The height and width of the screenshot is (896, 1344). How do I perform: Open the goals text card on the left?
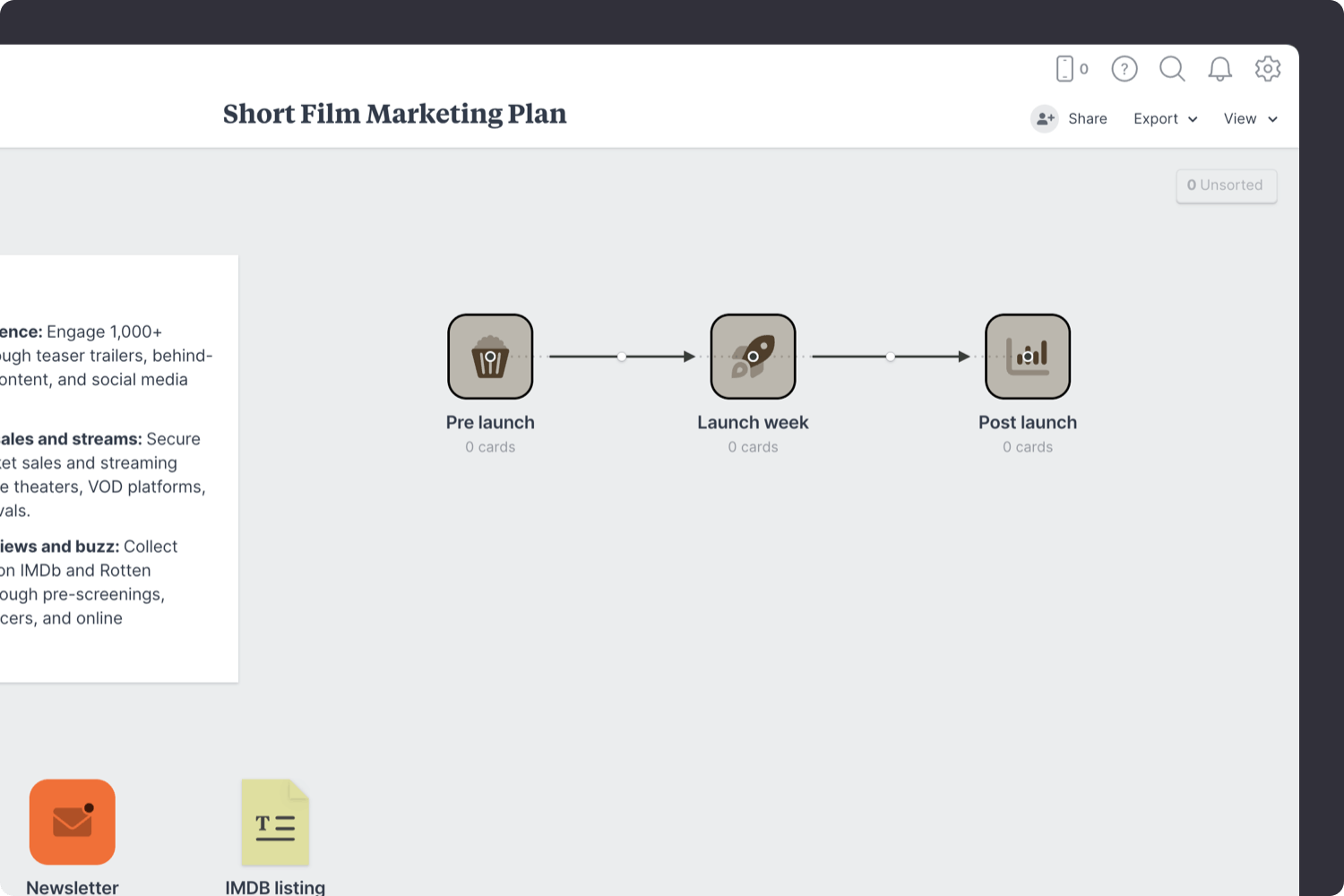point(108,466)
